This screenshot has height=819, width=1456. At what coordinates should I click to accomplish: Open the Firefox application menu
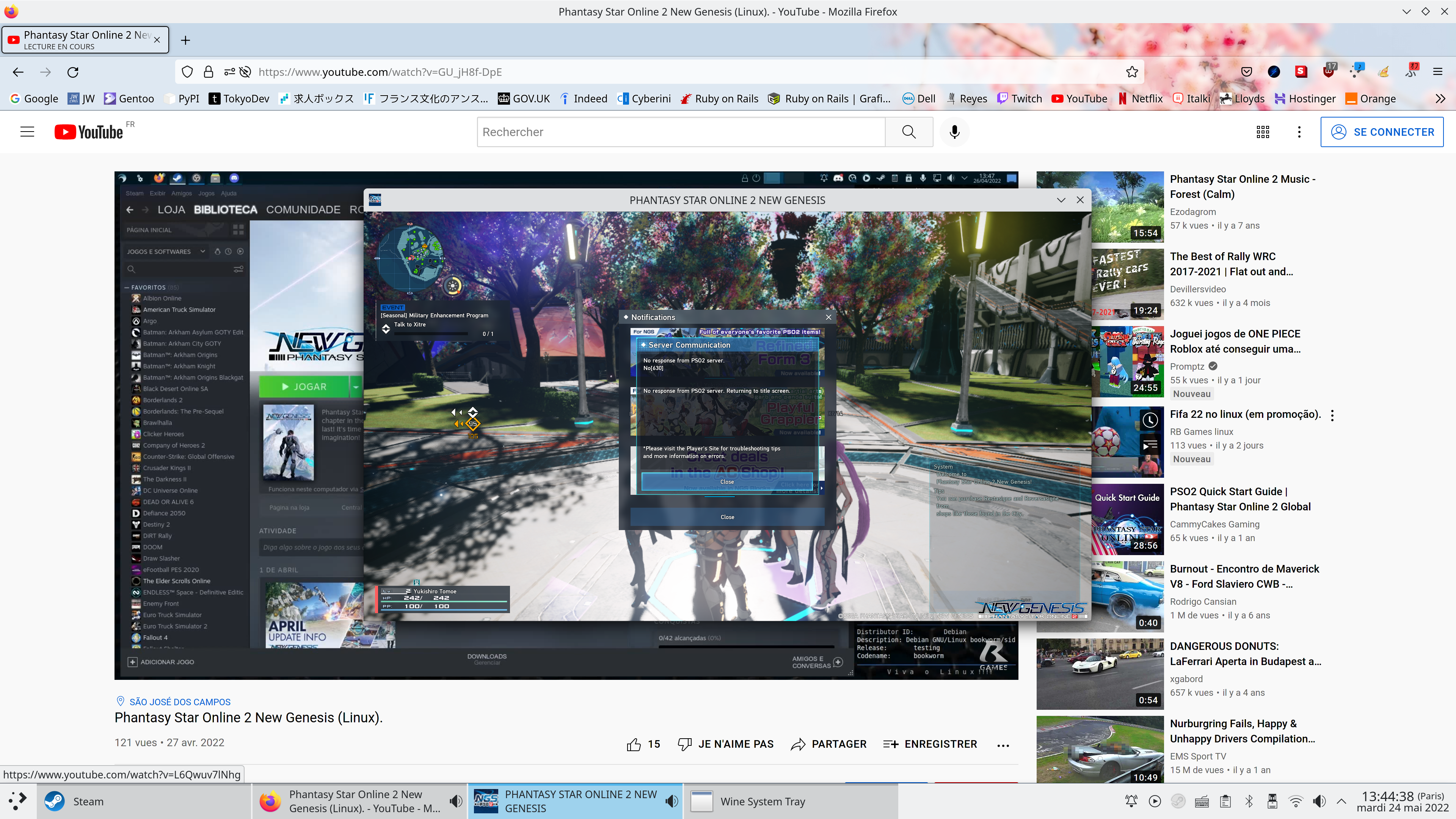[1438, 72]
